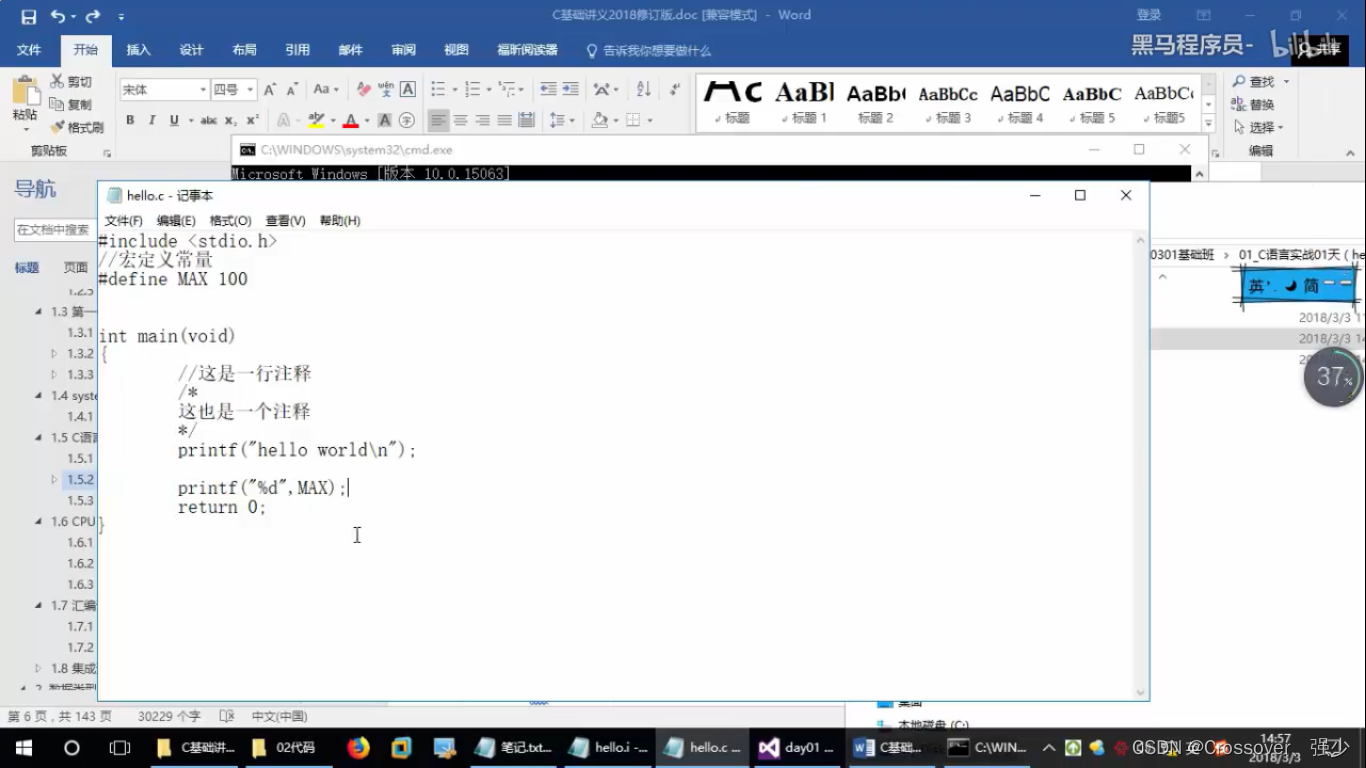
Task: Open the font size dropdown 四号
Action: click(250, 90)
